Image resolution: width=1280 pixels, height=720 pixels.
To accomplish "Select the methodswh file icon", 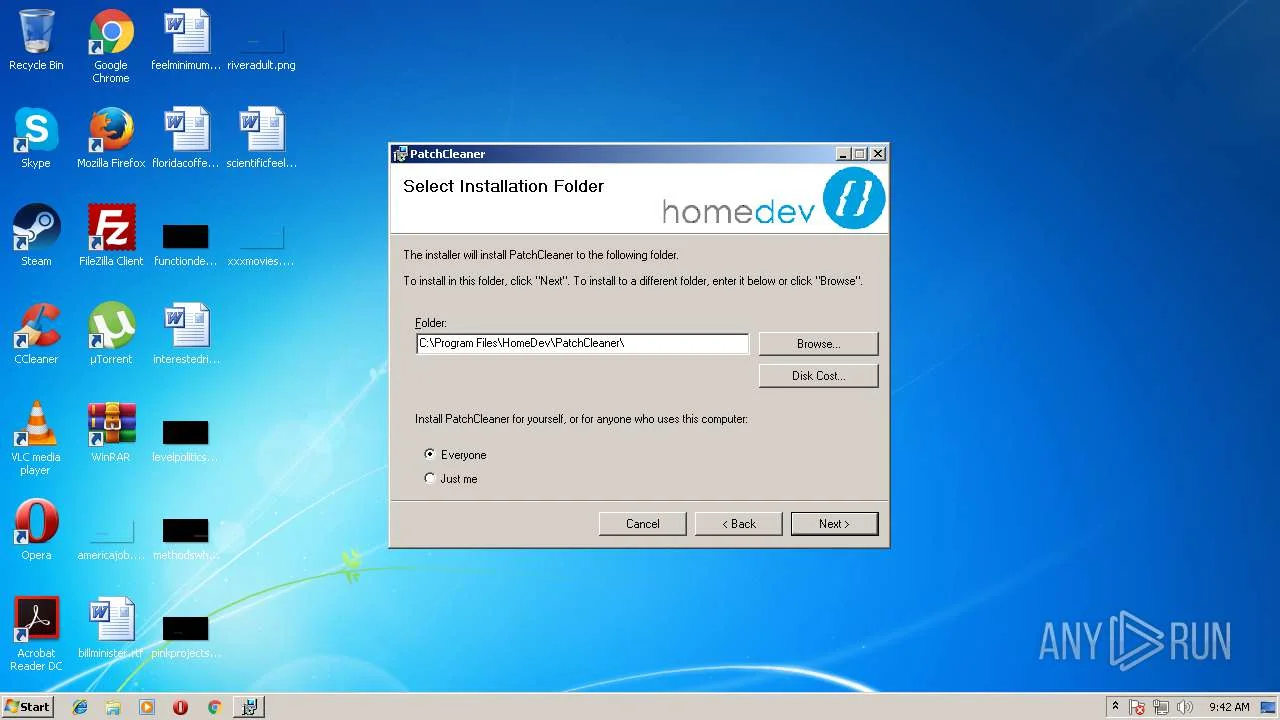I will point(186,538).
